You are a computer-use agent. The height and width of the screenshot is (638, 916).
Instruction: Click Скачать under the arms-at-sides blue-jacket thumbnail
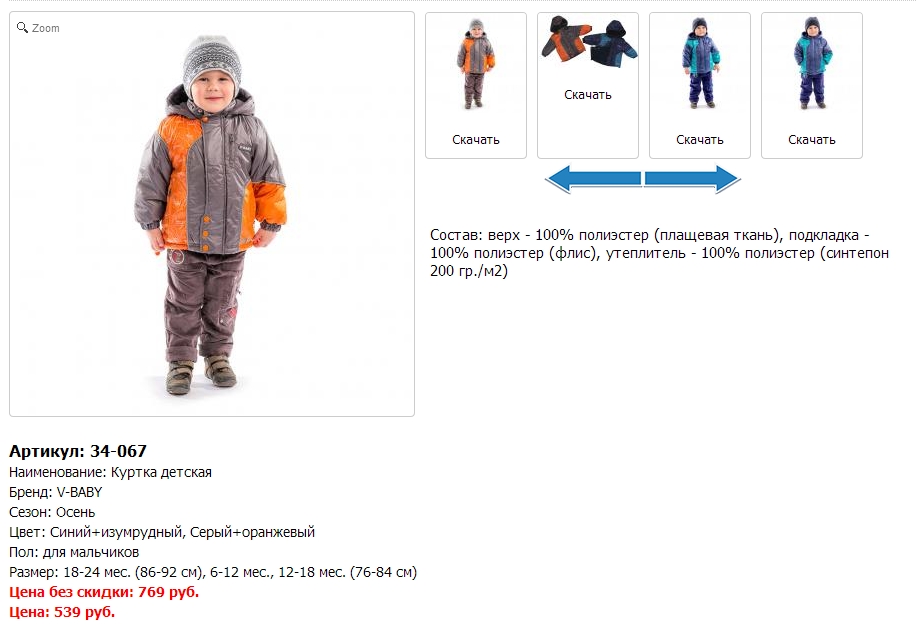(700, 140)
